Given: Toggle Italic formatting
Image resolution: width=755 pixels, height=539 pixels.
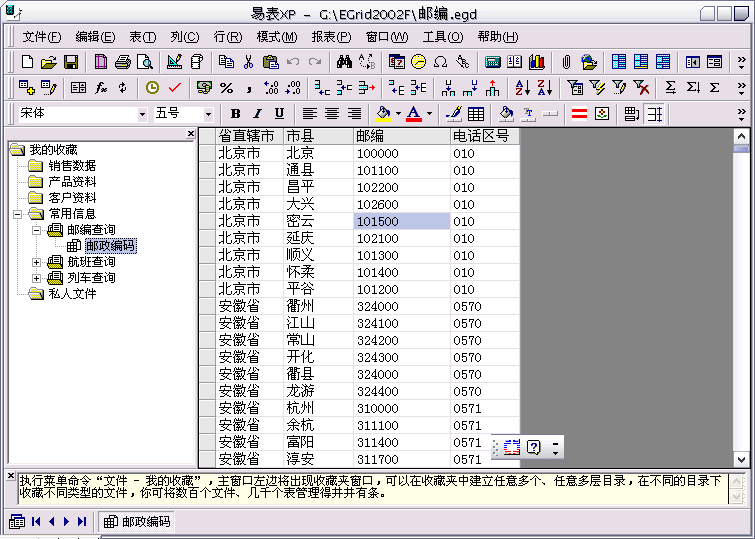Looking at the screenshot, I should 258,114.
